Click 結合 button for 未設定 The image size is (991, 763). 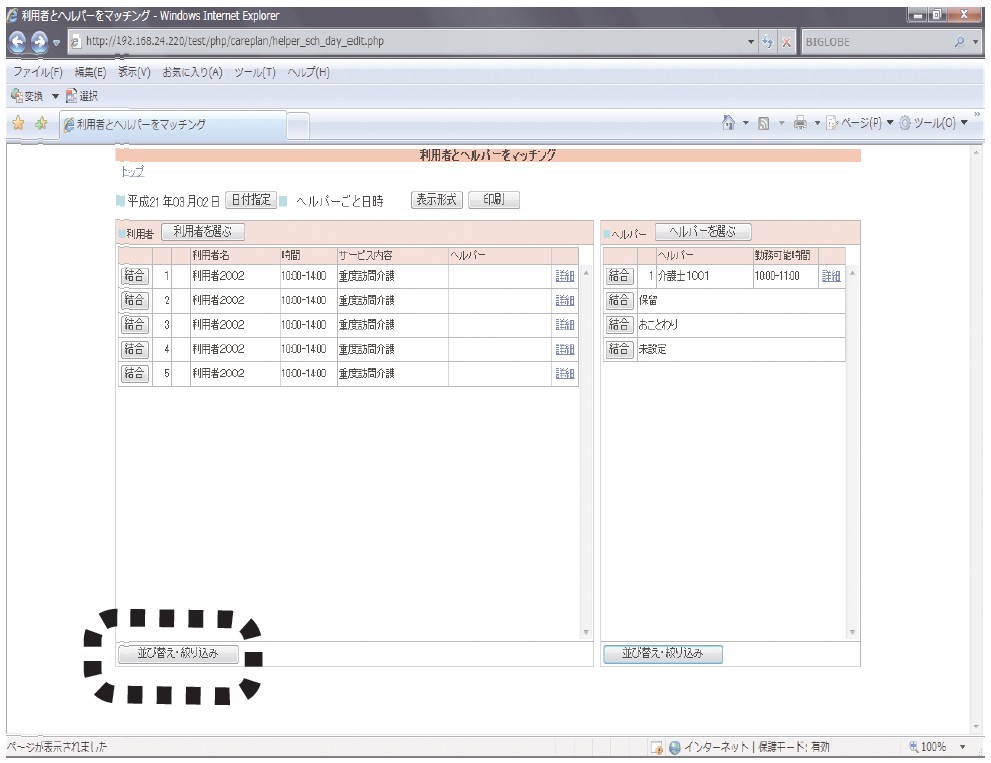pos(619,349)
